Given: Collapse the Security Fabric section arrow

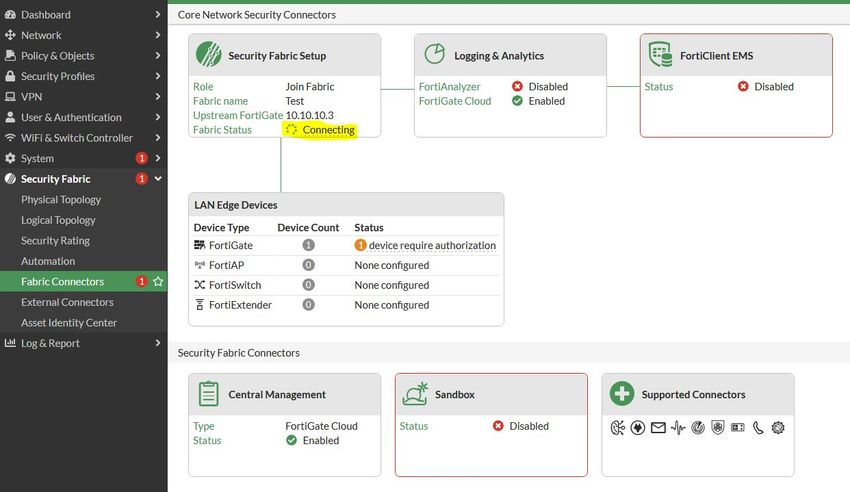Looking at the screenshot, I should (158, 179).
